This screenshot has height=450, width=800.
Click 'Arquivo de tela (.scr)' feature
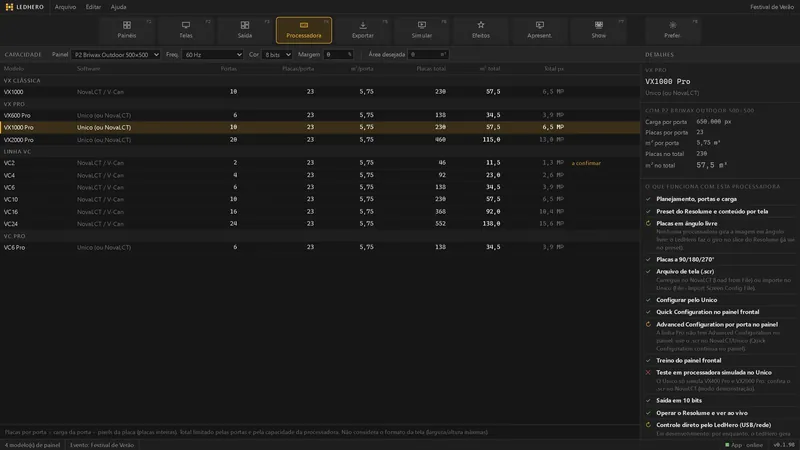tap(685, 272)
